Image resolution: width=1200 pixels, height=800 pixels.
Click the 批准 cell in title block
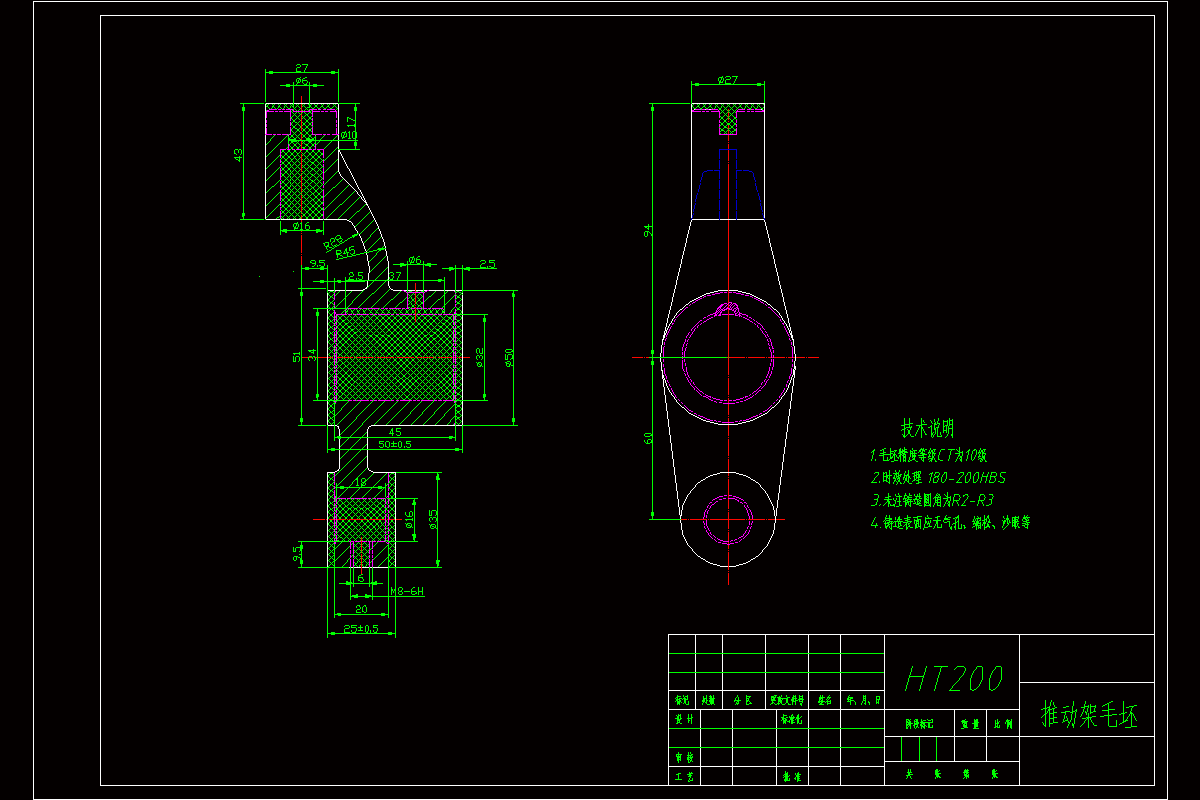pyautogui.click(x=790, y=776)
